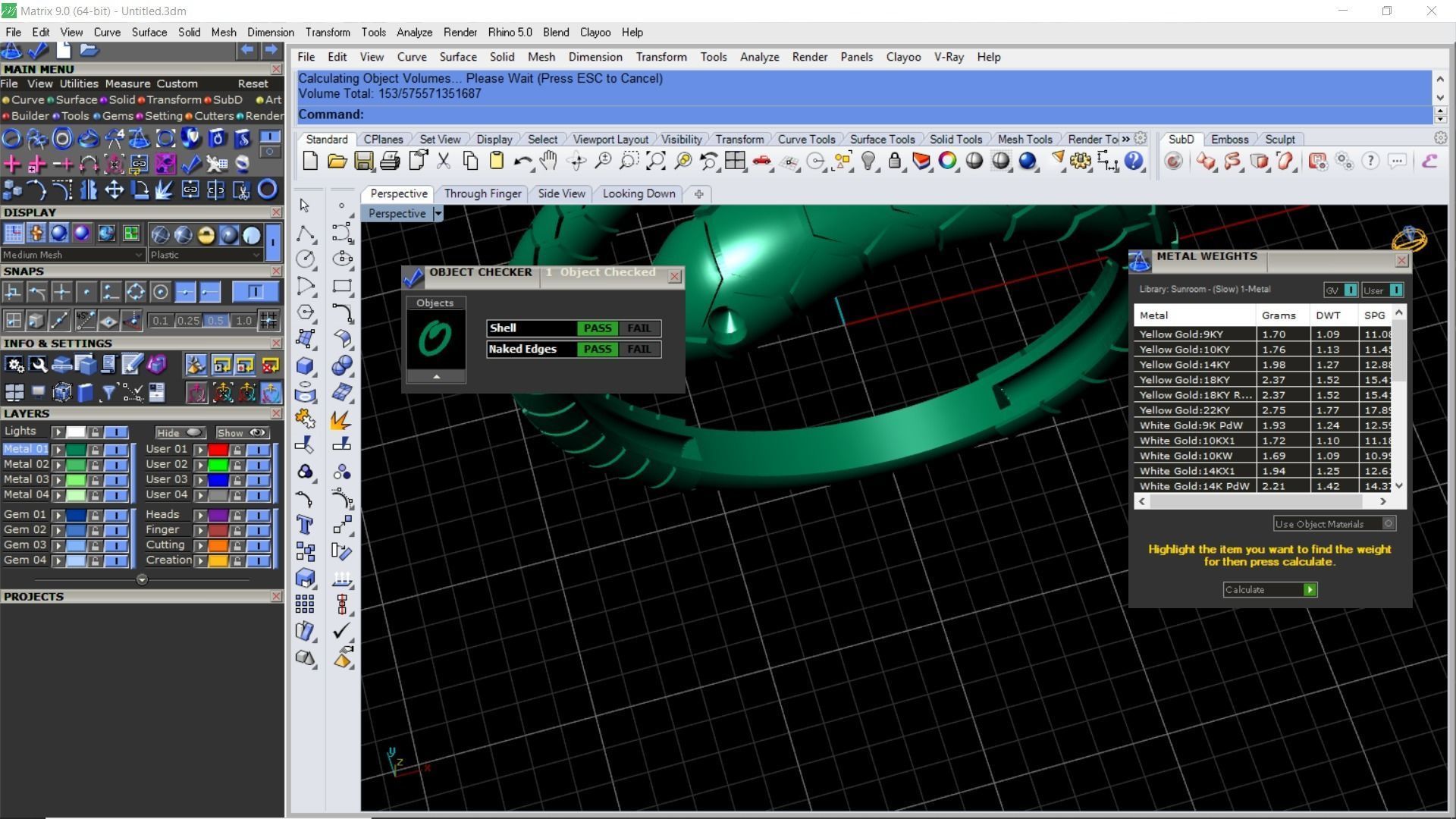Screen dimensions: 1456x819
Task: Click the Lock padlock icon
Action: [x=895, y=161]
